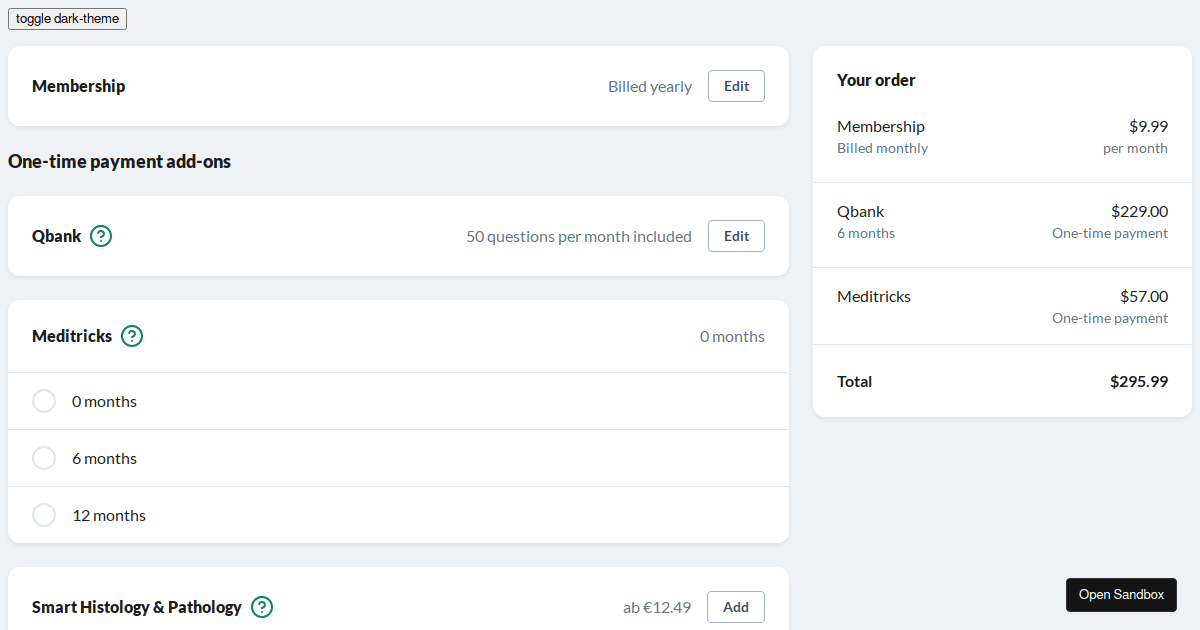Add Smart Histology & Pathology to order

(x=735, y=607)
